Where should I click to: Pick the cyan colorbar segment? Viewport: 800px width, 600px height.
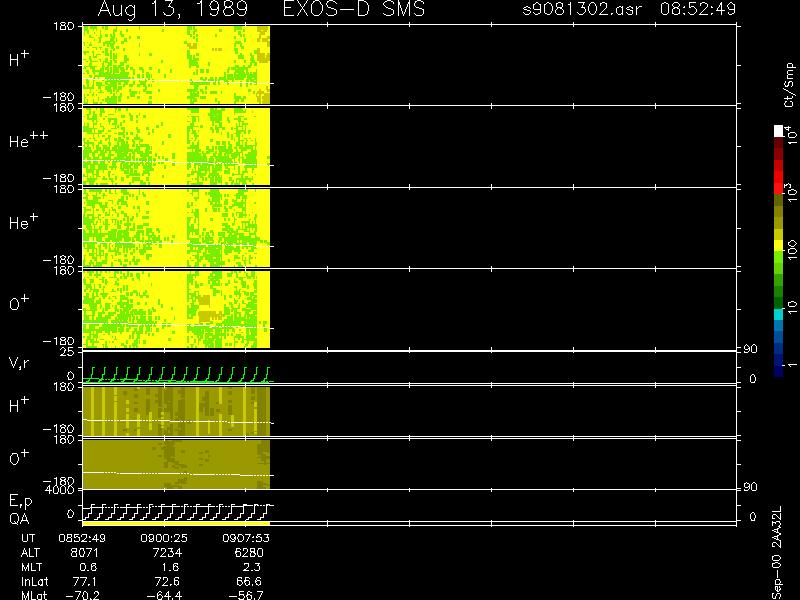[778, 314]
